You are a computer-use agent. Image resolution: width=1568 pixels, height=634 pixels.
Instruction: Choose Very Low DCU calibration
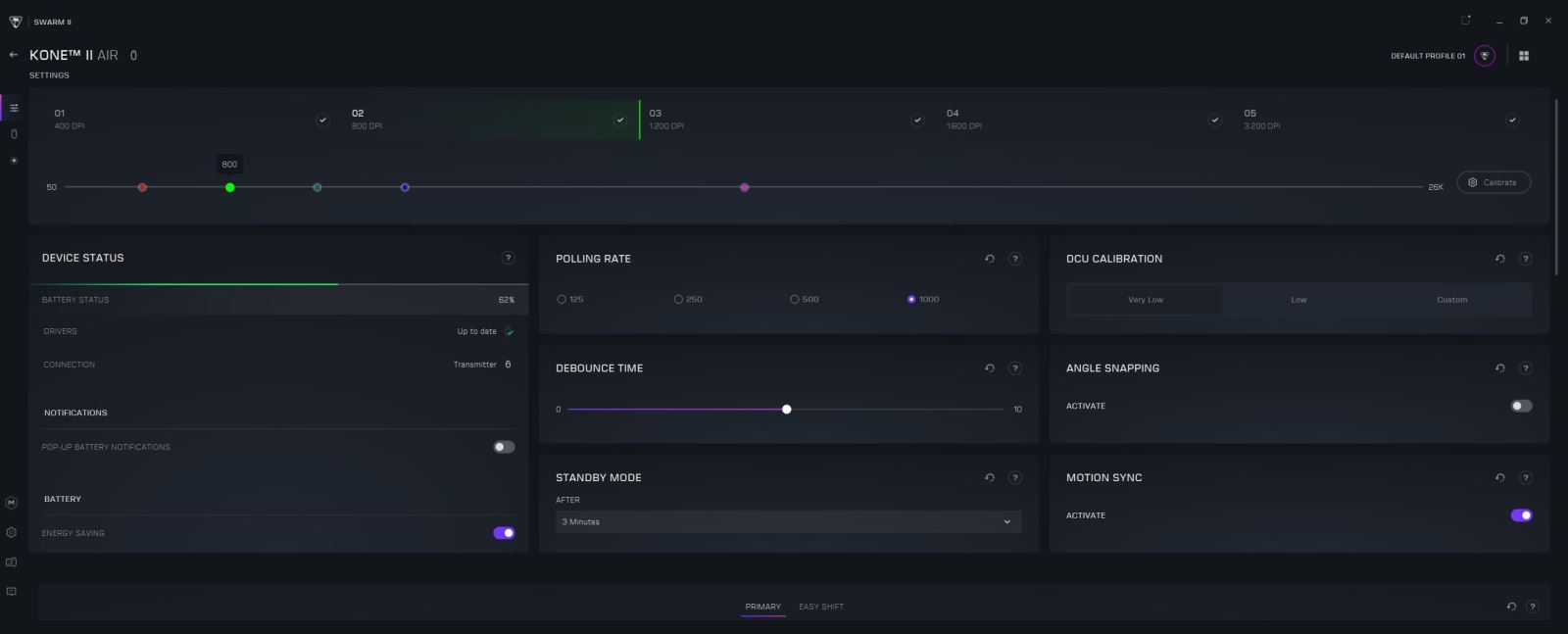(1146, 300)
